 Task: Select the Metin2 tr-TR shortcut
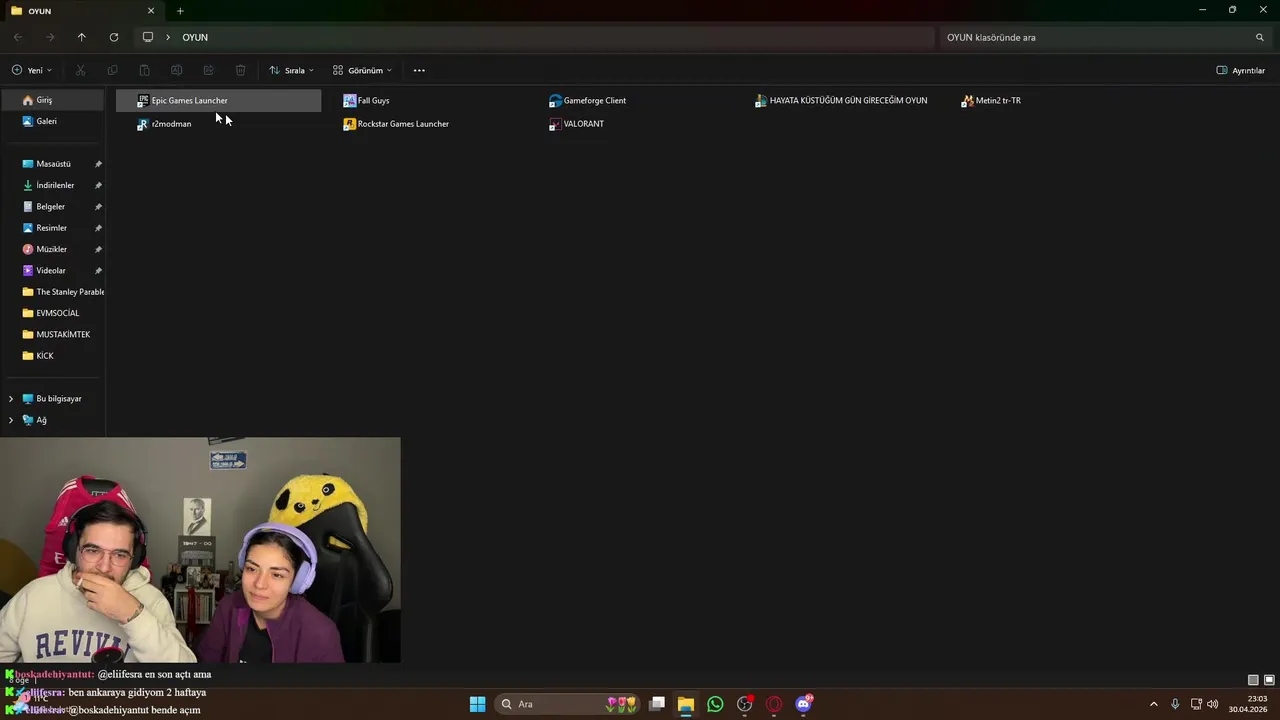[991, 100]
